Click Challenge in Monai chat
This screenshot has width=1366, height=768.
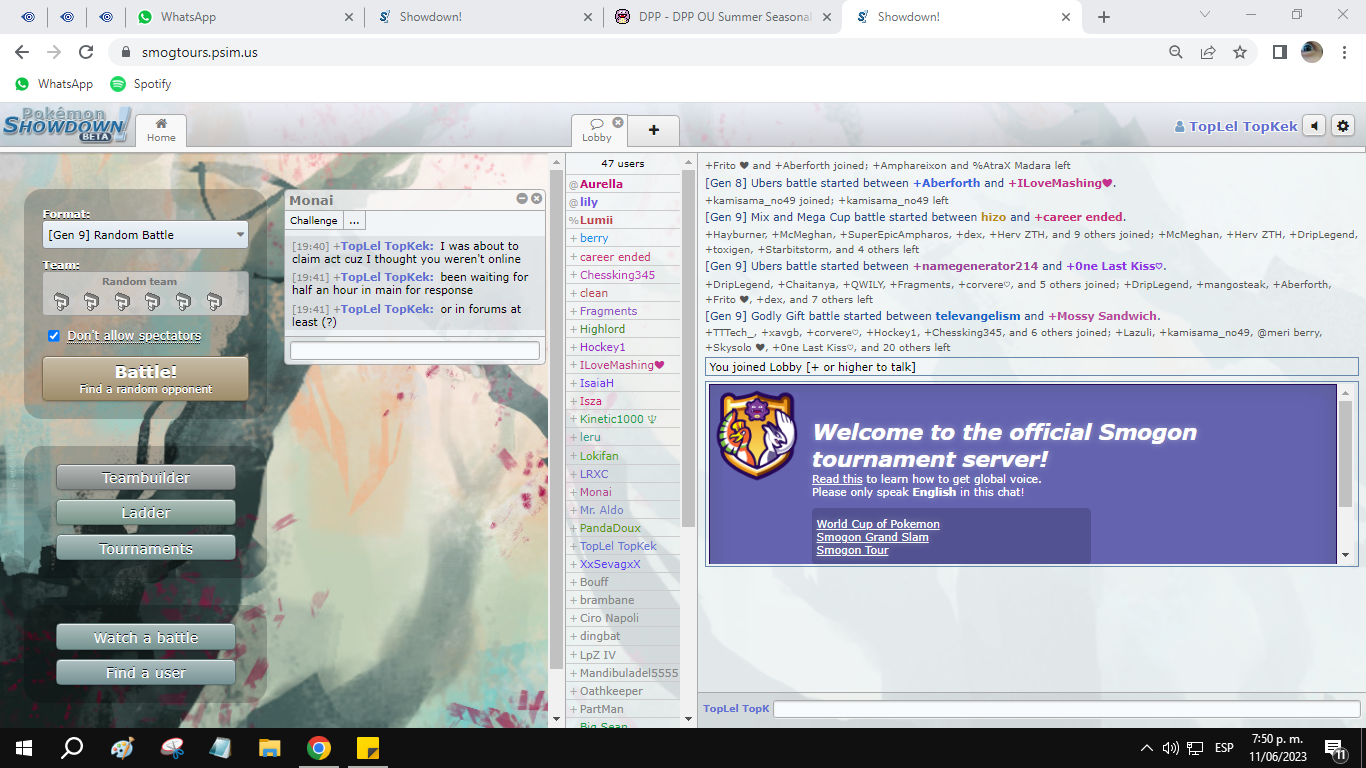(x=314, y=220)
